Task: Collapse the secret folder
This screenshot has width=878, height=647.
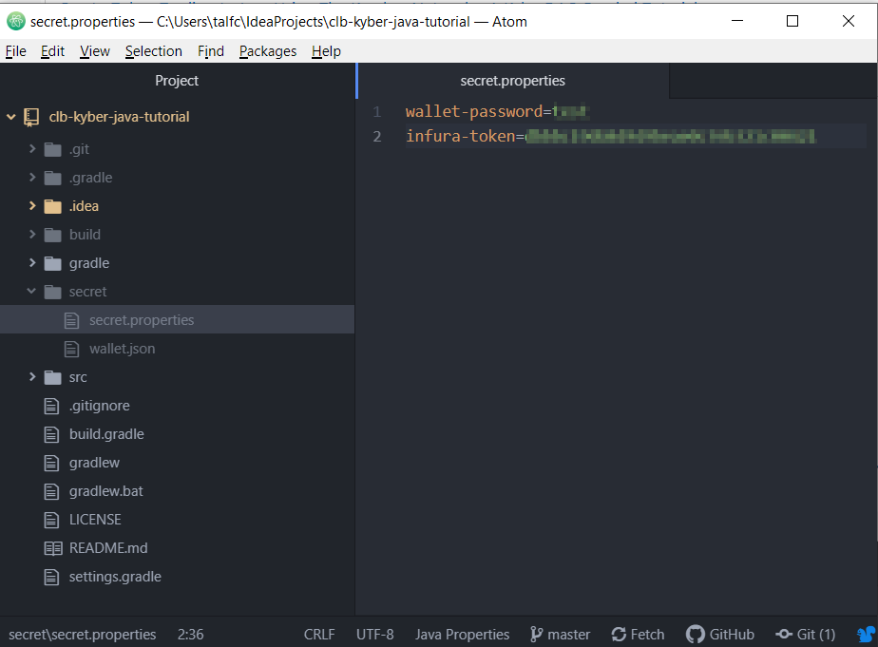Action: point(32,292)
